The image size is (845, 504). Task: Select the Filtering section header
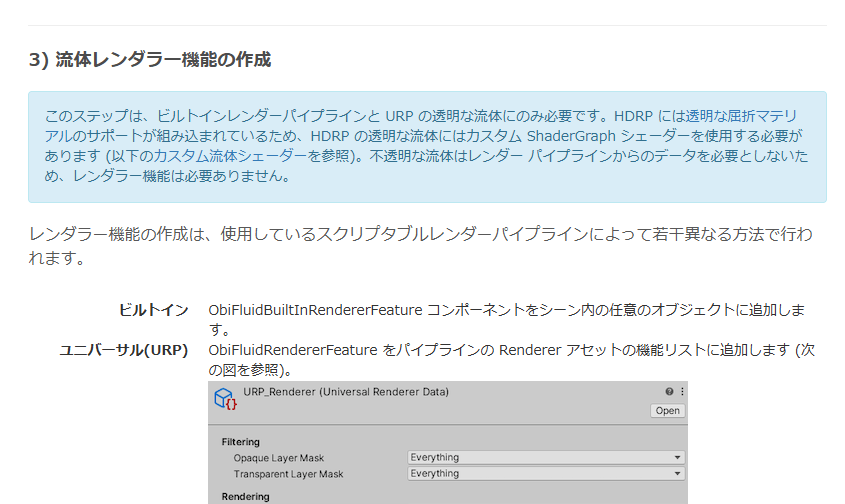point(240,442)
